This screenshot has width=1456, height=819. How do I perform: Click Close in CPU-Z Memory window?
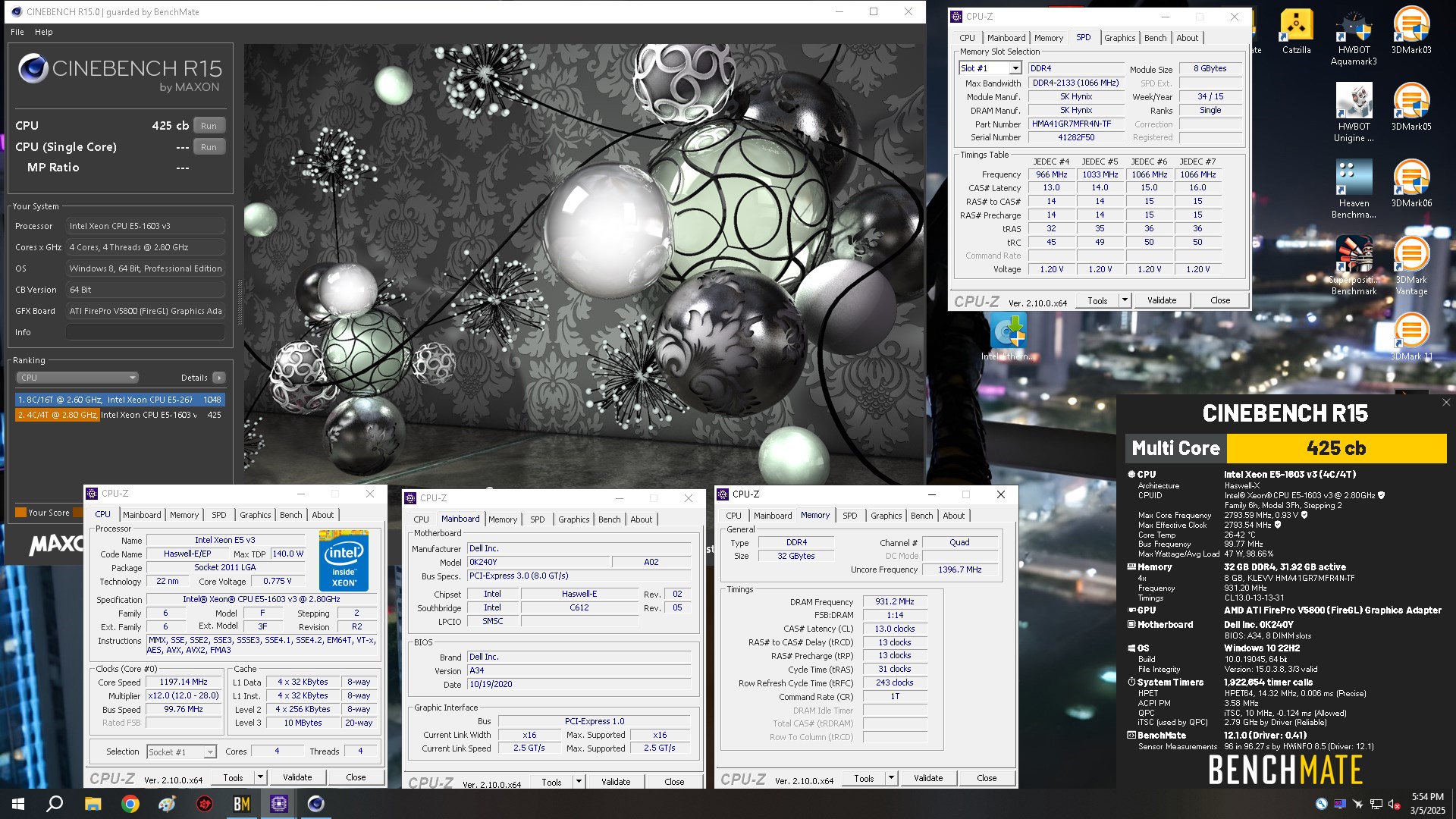[x=987, y=778]
